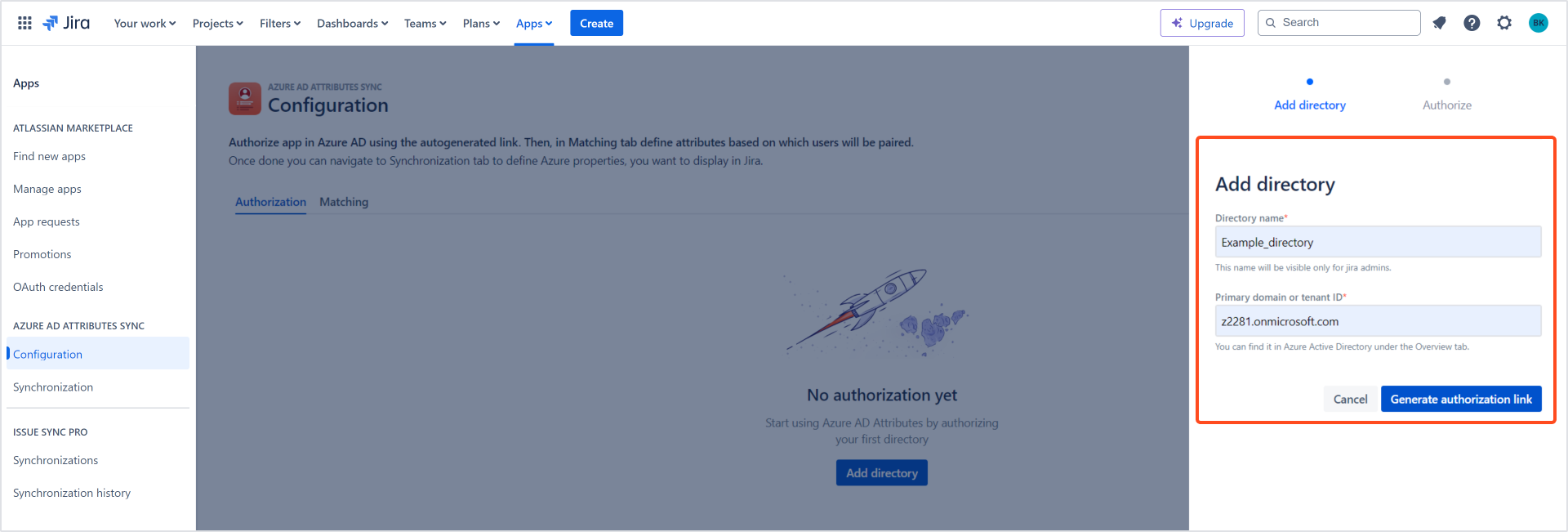1568x532 pixels.
Task: Open the notifications icon
Action: (1439, 23)
